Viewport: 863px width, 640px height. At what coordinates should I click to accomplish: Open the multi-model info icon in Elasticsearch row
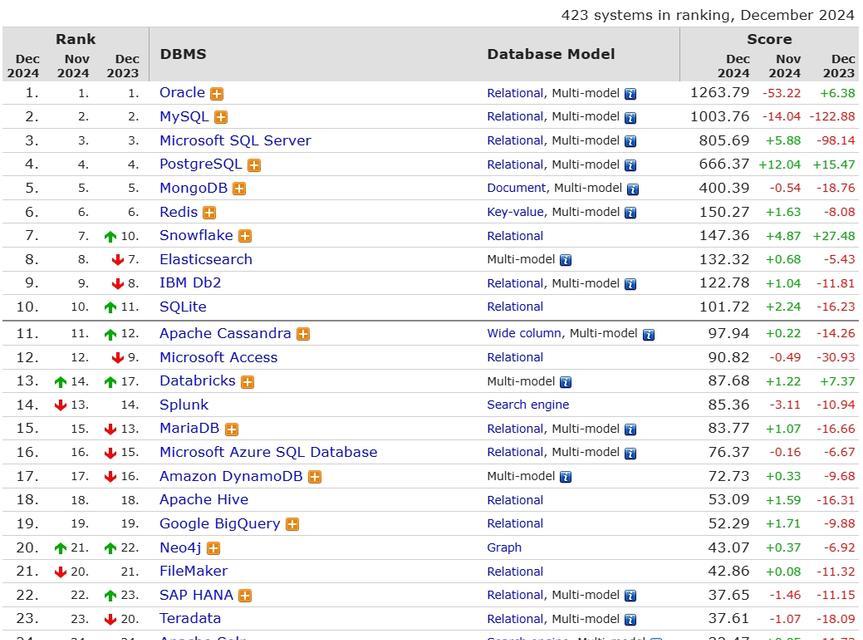pyautogui.click(x=566, y=260)
